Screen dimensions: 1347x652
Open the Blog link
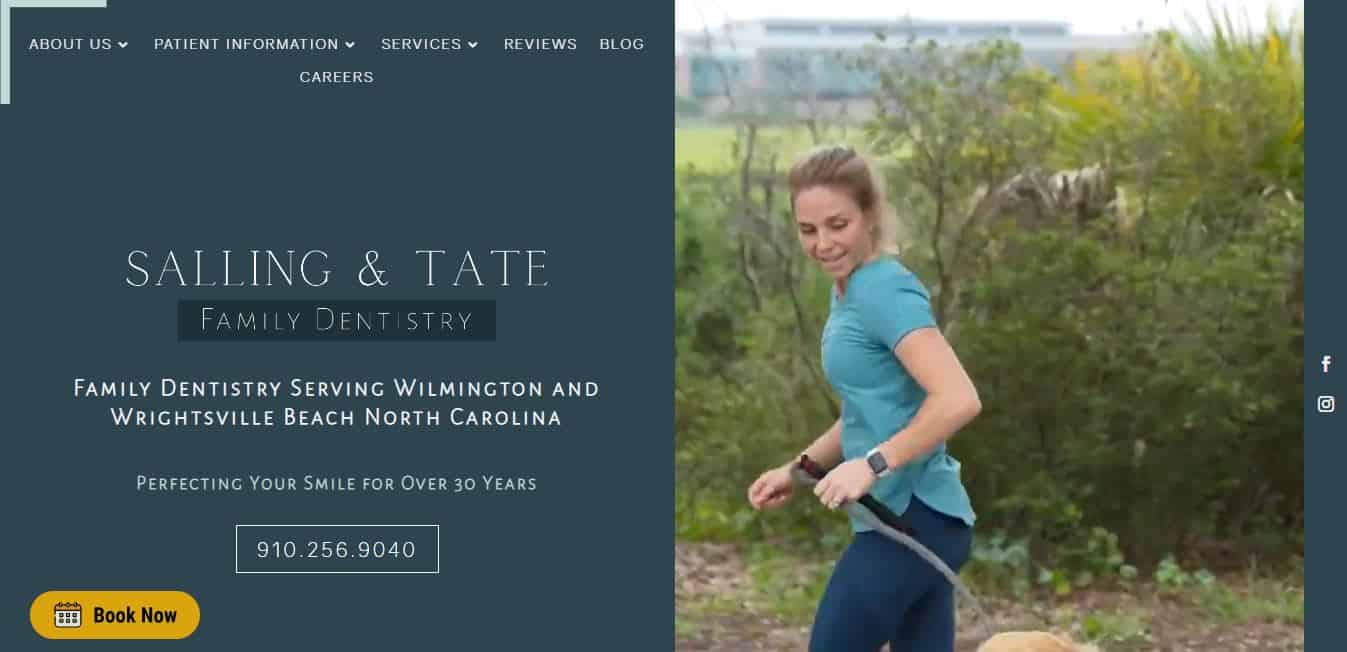[622, 44]
